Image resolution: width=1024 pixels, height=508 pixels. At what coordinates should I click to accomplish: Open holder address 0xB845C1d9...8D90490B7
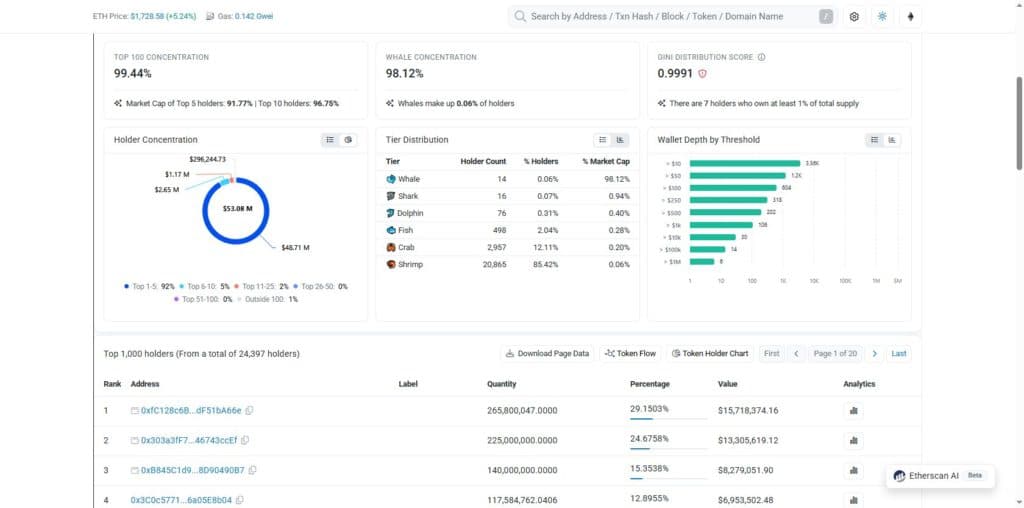pos(193,470)
